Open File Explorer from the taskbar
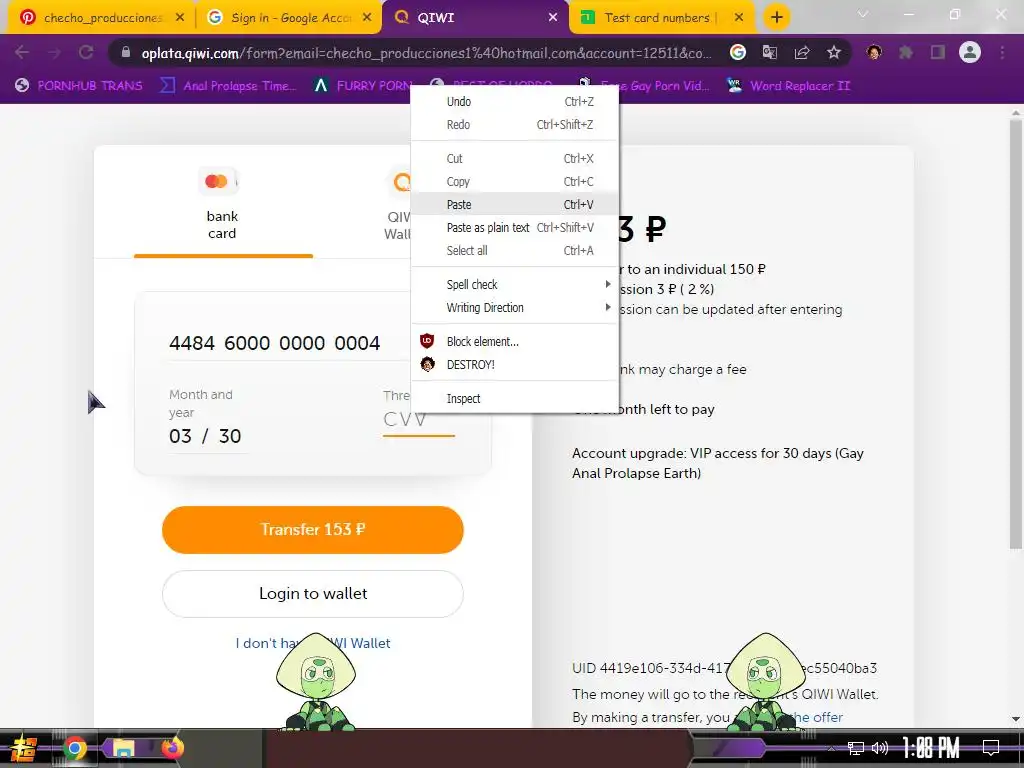 123,748
